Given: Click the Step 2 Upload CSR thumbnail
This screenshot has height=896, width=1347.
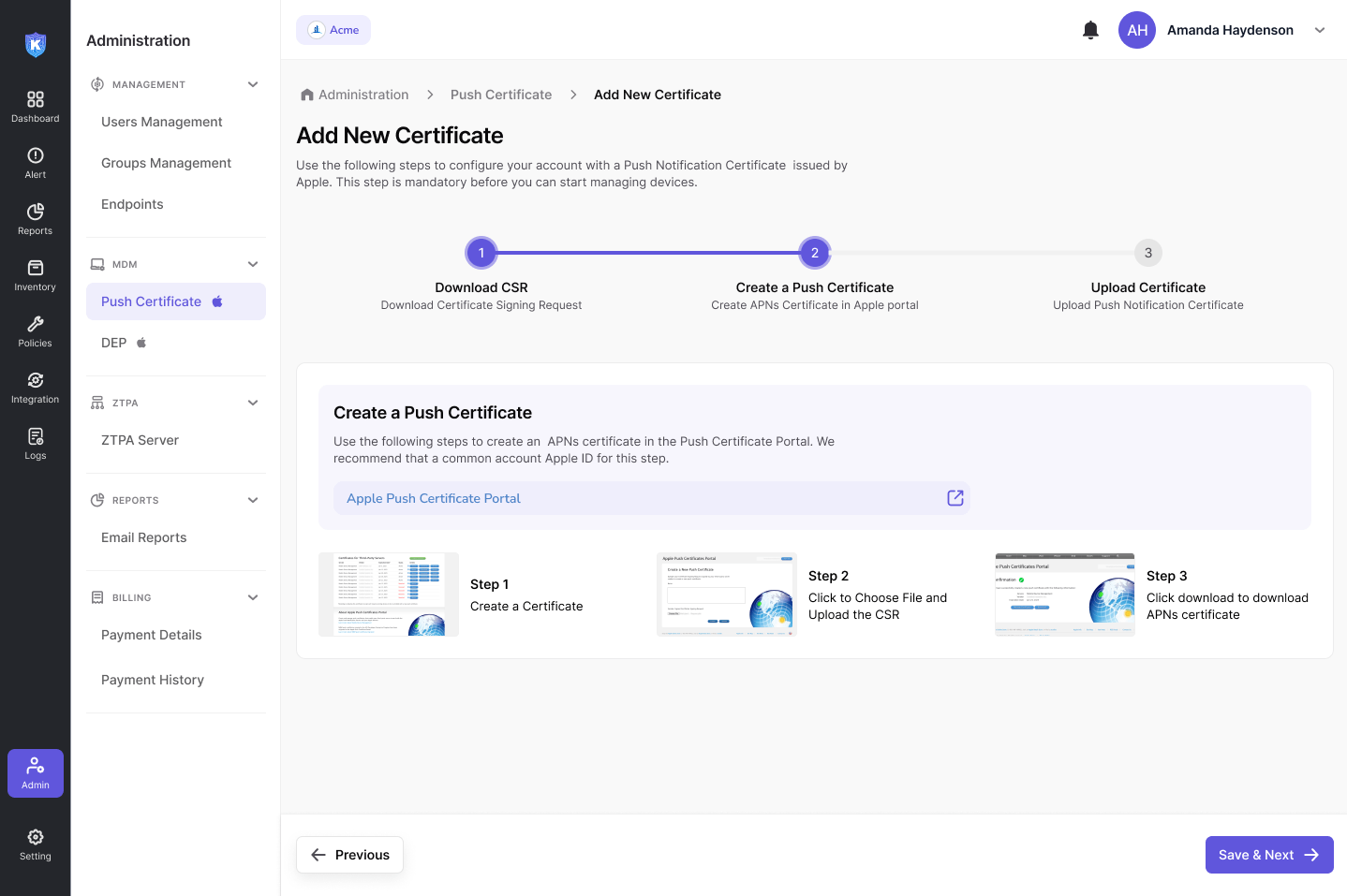Looking at the screenshot, I should click(x=727, y=595).
